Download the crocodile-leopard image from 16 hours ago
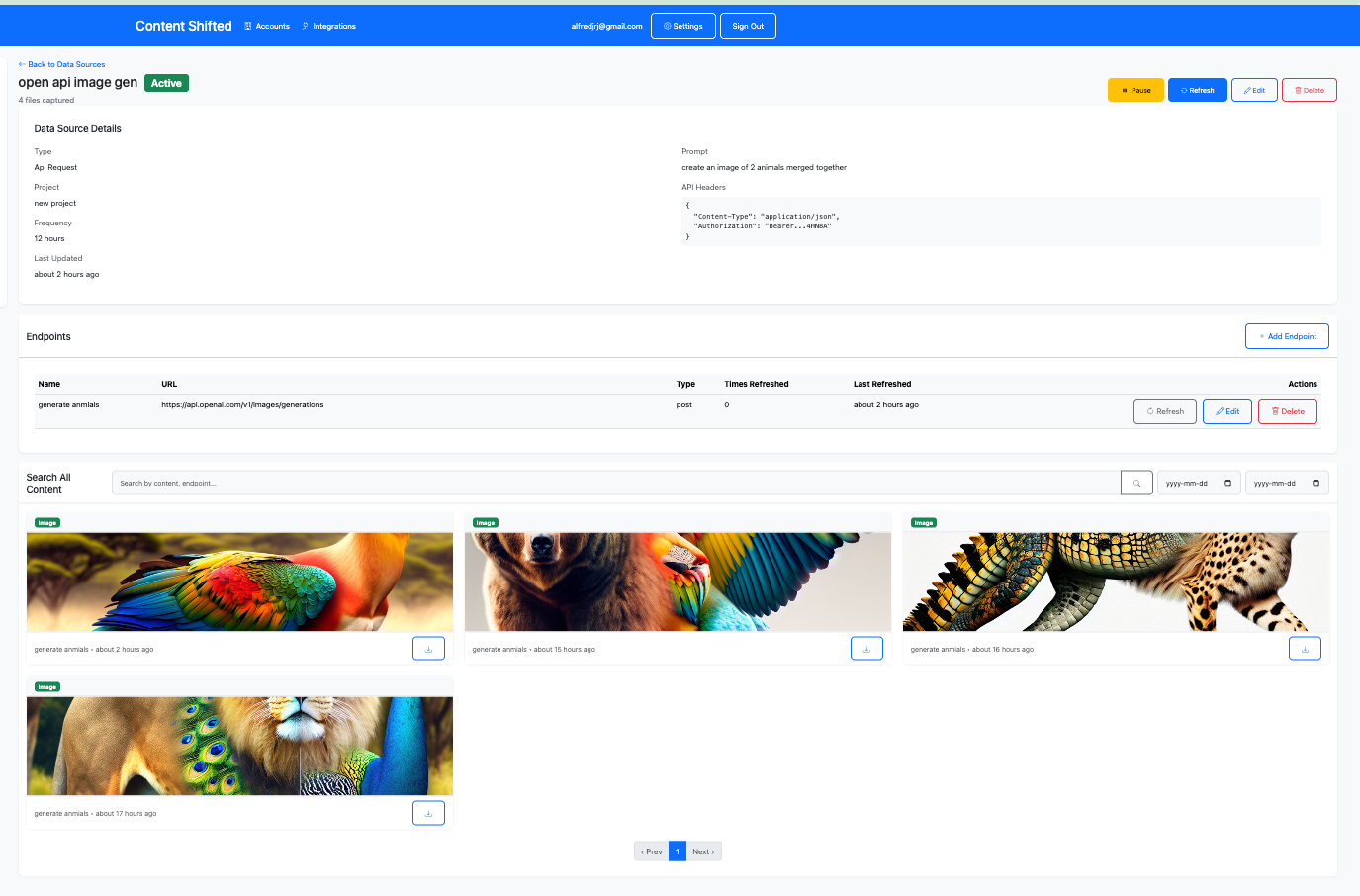This screenshot has width=1360, height=896. pos(1305,649)
